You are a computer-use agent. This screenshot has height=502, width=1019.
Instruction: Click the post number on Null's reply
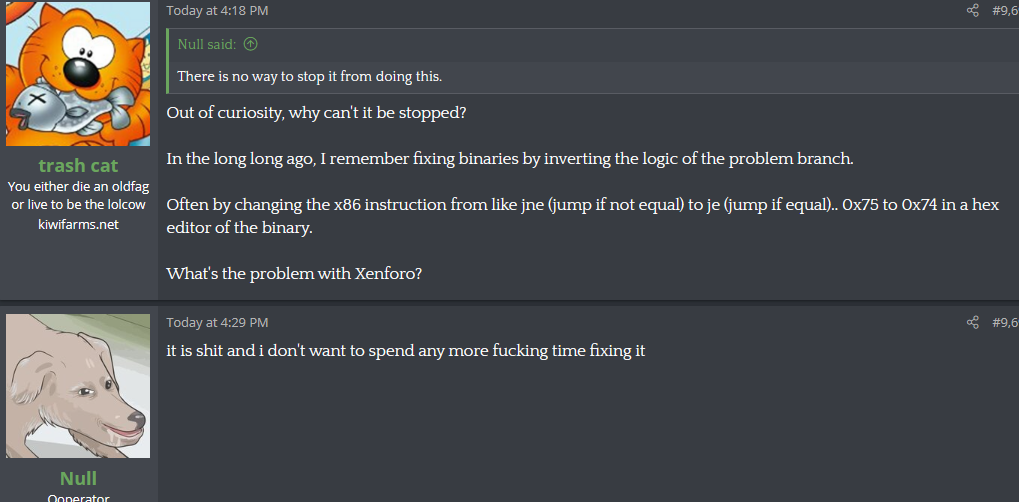point(1004,323)
